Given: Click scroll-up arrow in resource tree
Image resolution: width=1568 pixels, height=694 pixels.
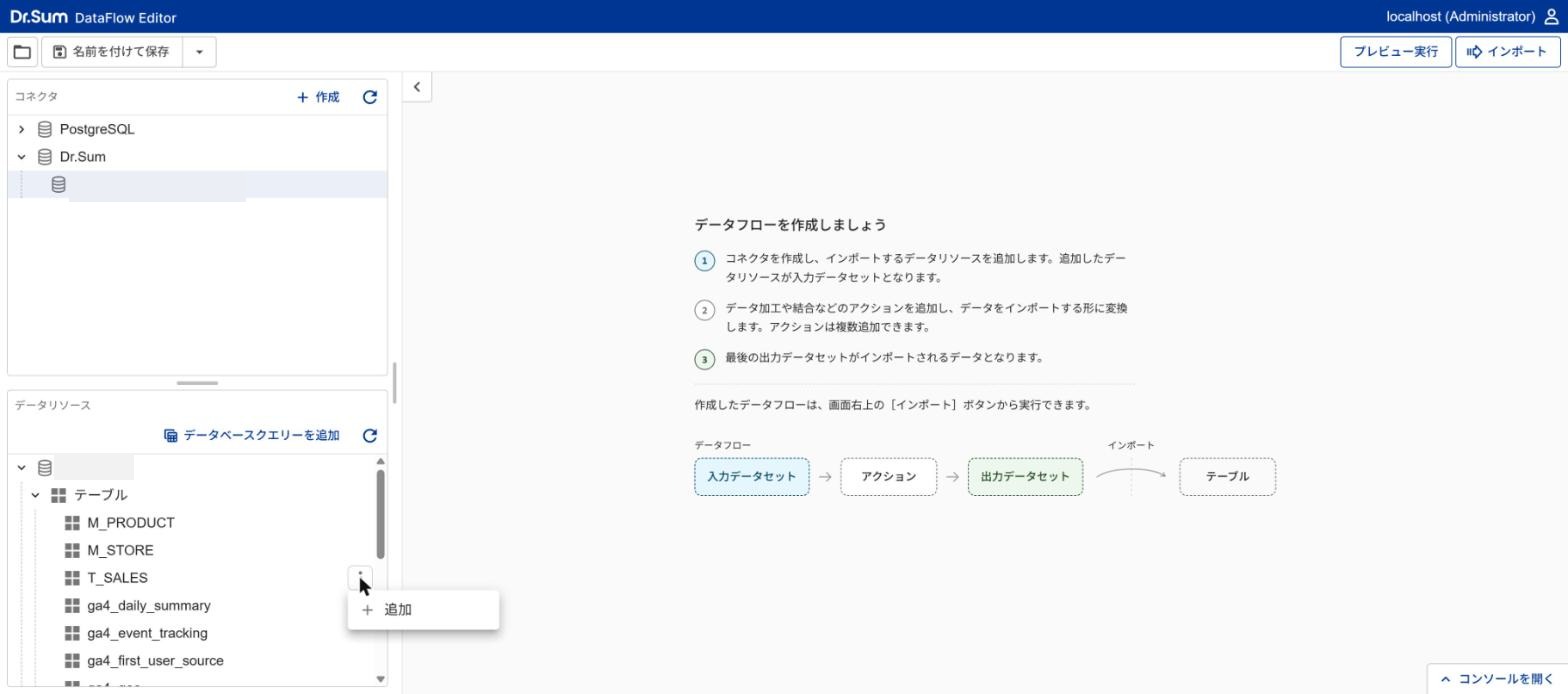Looking at the screenshot, I should 380,461.
